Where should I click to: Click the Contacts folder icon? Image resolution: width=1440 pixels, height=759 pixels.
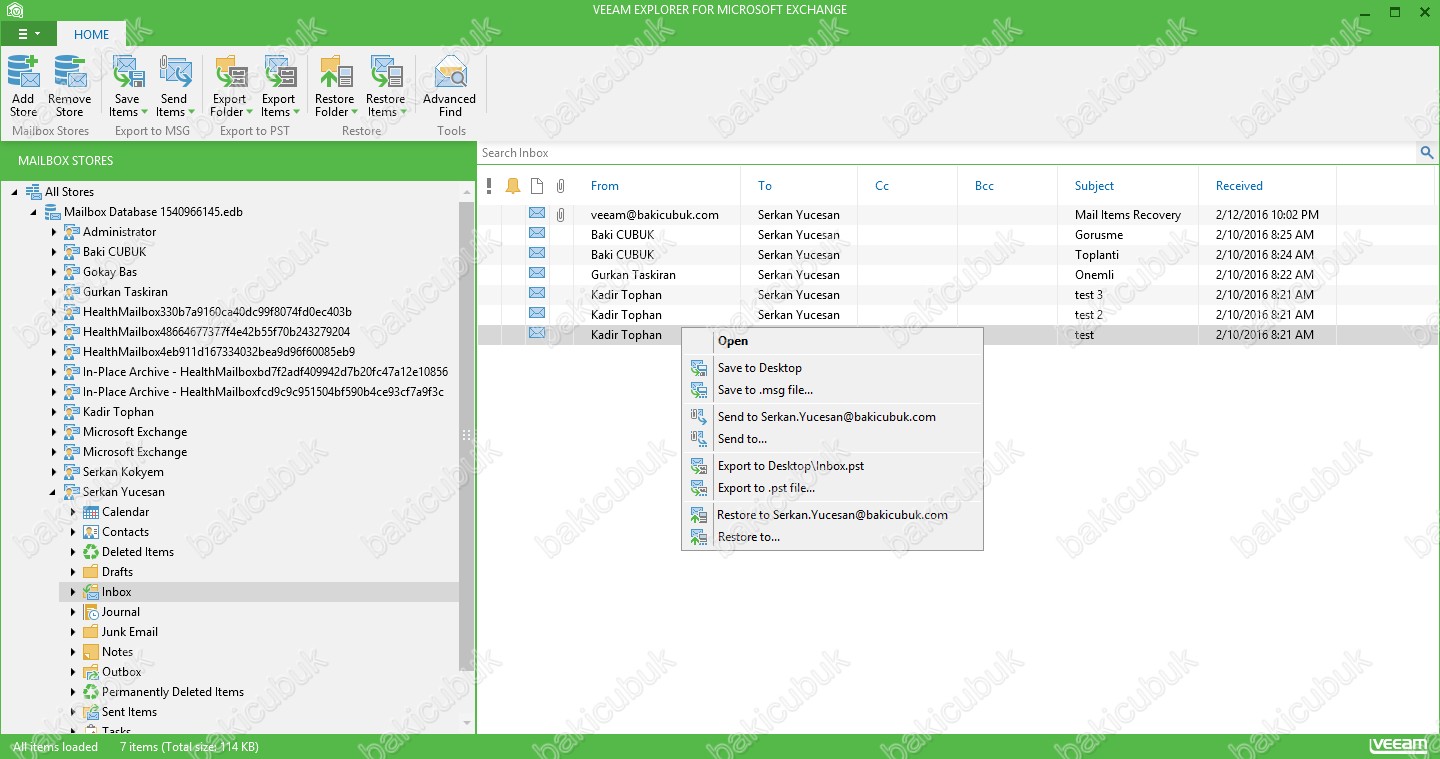(91, 532)
